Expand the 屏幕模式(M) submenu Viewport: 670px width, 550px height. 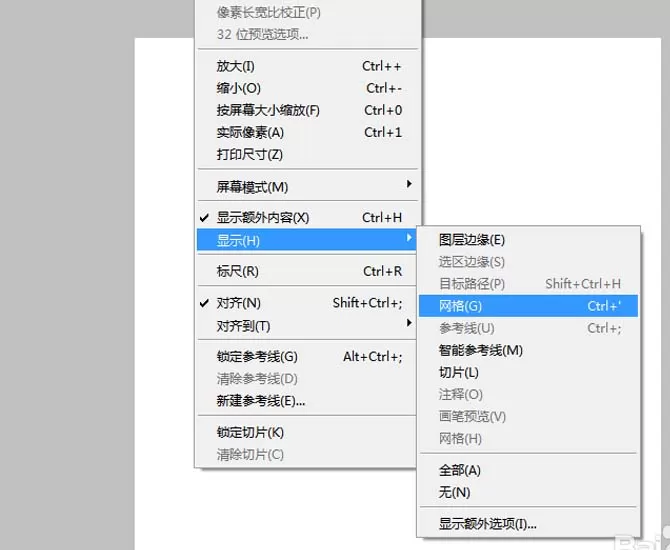coord(307,187)
